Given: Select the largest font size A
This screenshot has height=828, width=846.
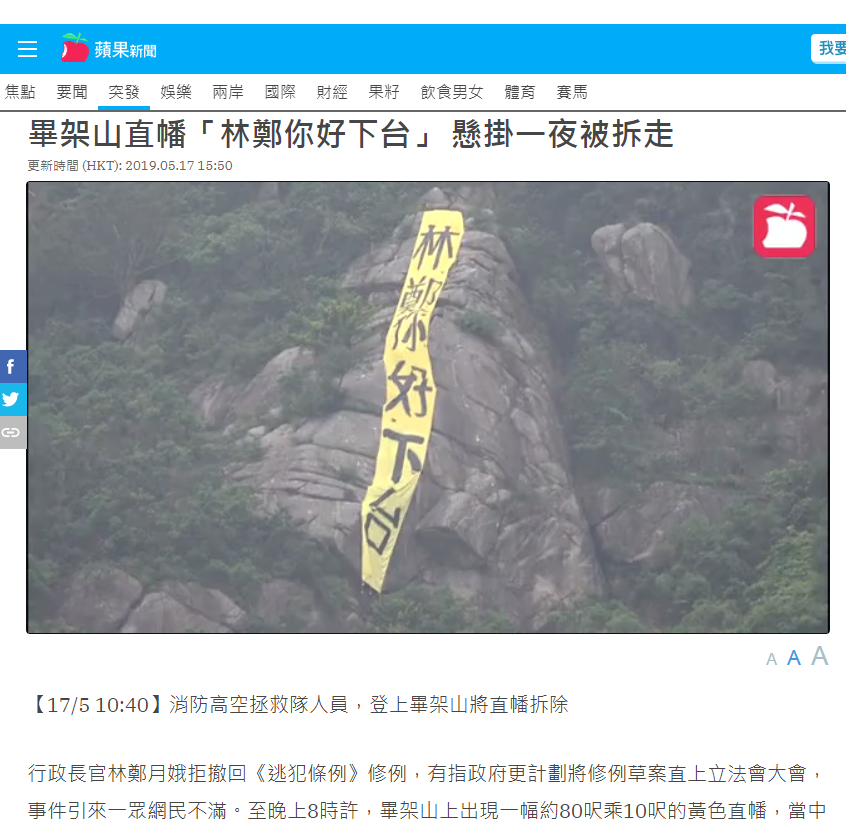Looking at the screenshot, I should coord(820,656).
